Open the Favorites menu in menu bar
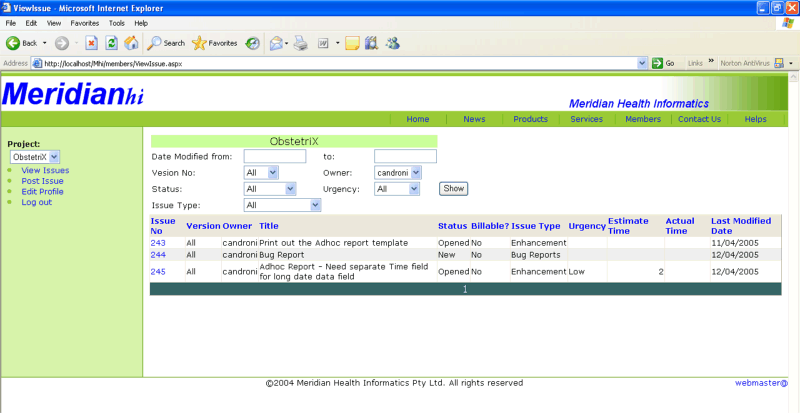 [x=83, y=22]
